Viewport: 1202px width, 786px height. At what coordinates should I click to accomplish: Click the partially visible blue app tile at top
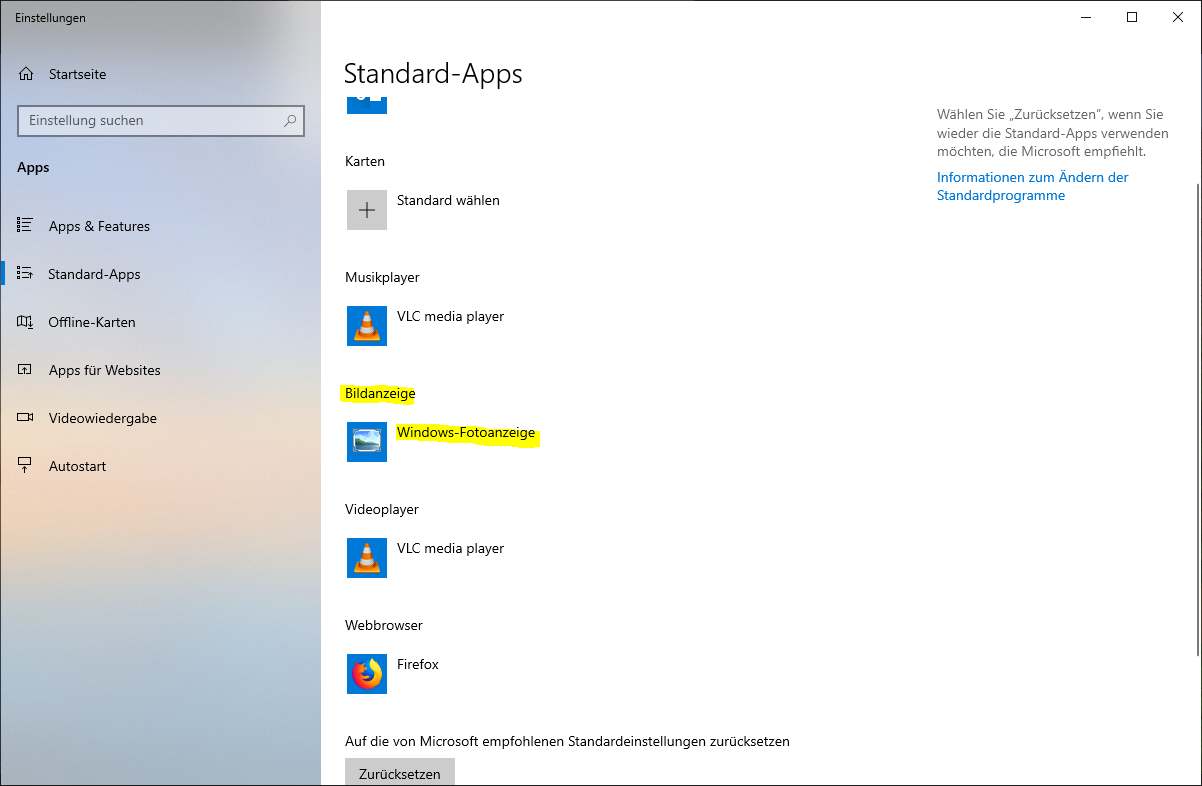pos(367,104)
